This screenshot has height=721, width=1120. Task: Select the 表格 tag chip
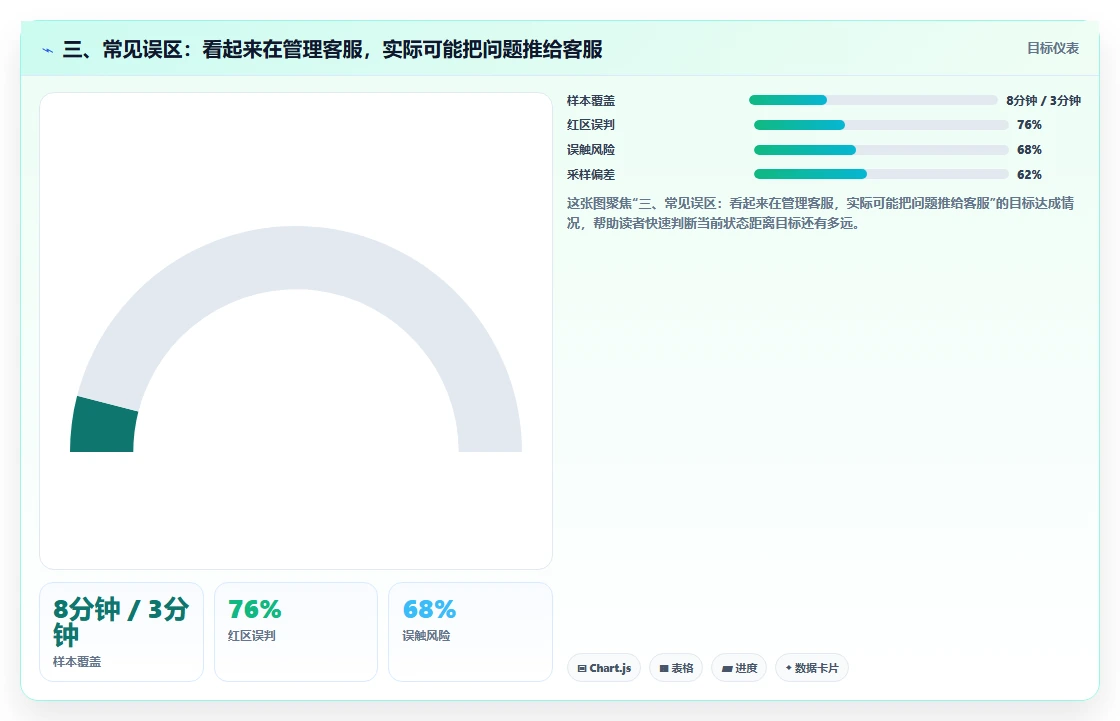point(676,668)
